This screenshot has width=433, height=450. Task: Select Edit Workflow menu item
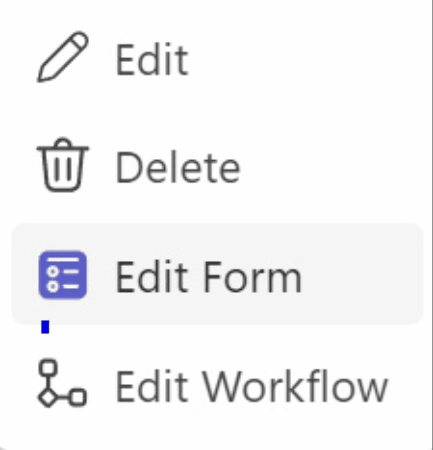pos(217,383)
